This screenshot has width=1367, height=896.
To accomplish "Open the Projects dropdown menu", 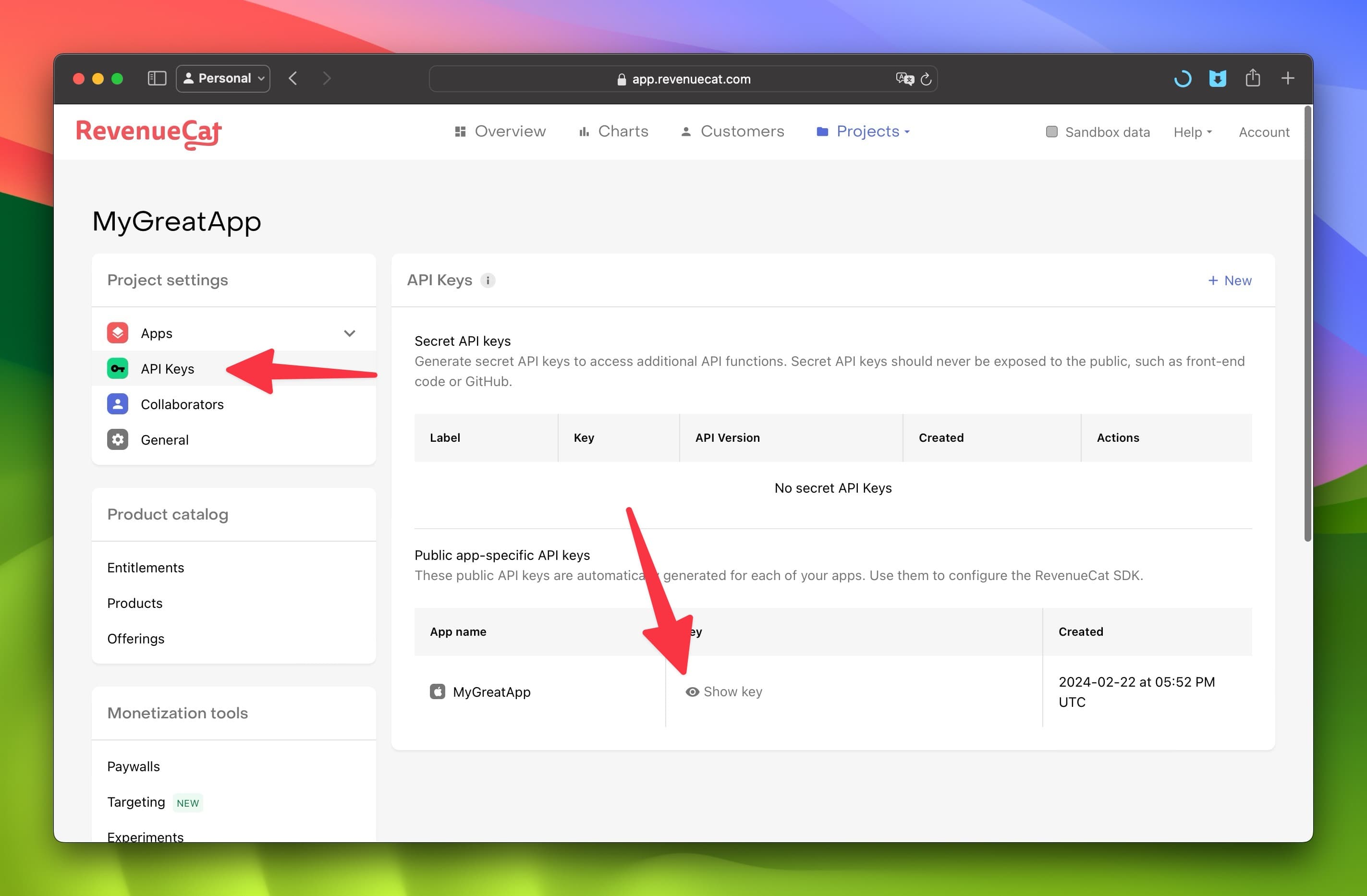I will pos(863,132).
